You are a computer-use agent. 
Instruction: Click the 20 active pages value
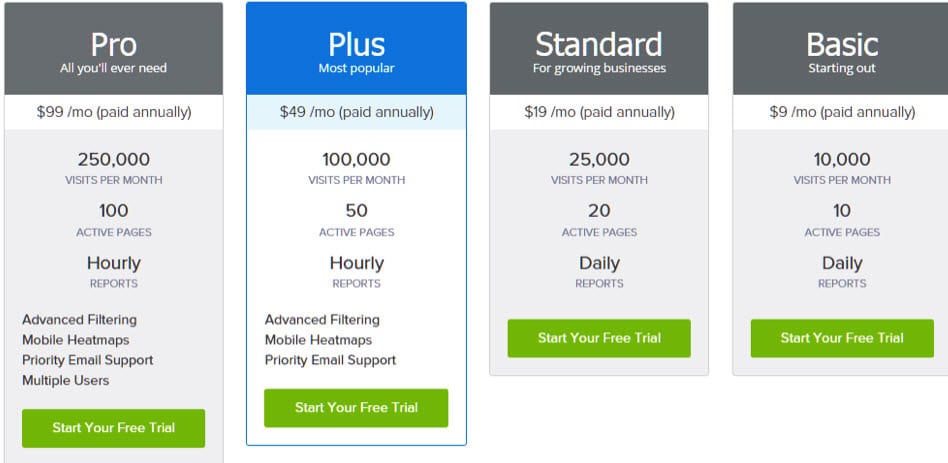pos(599,211)
